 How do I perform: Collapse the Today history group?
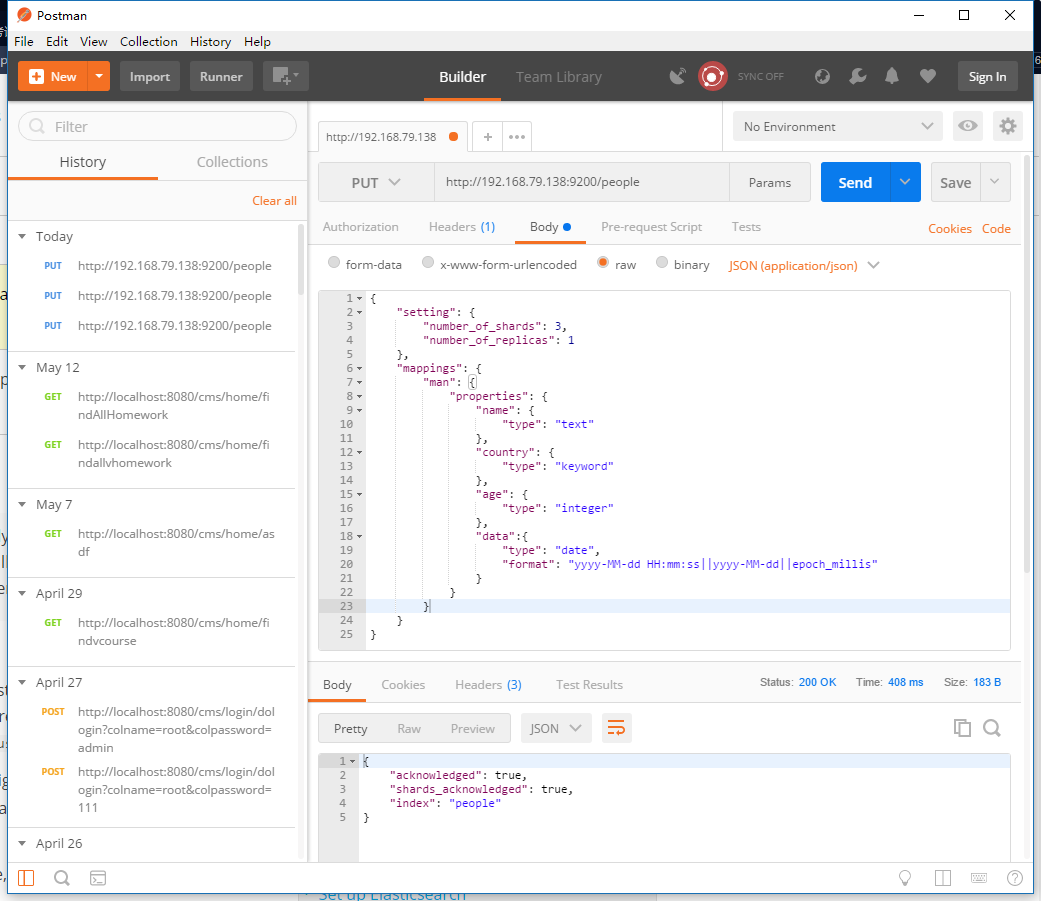click(x=22, y=237)
